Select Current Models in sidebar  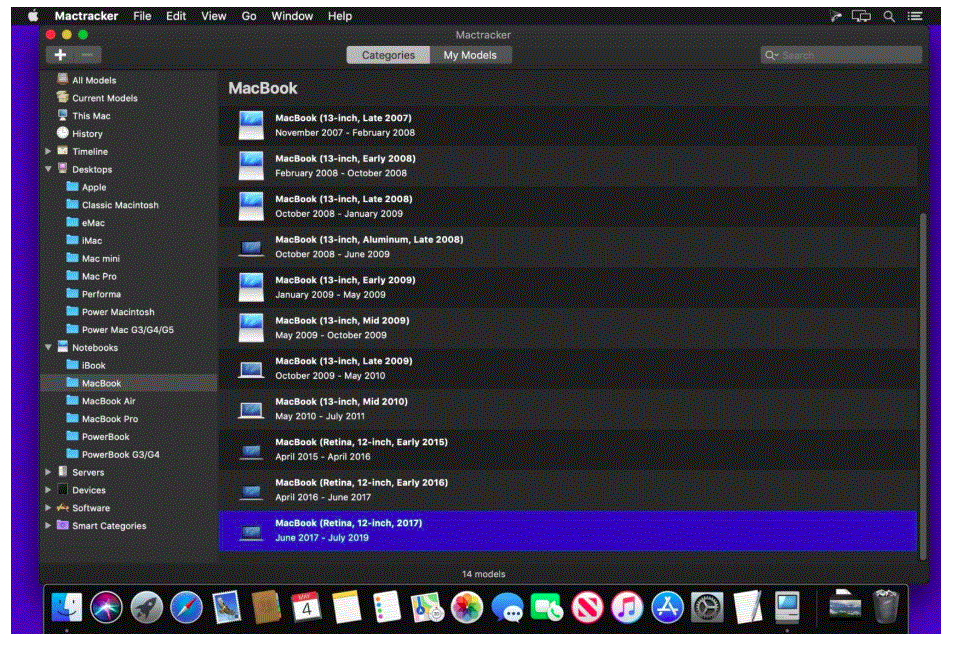105,98
